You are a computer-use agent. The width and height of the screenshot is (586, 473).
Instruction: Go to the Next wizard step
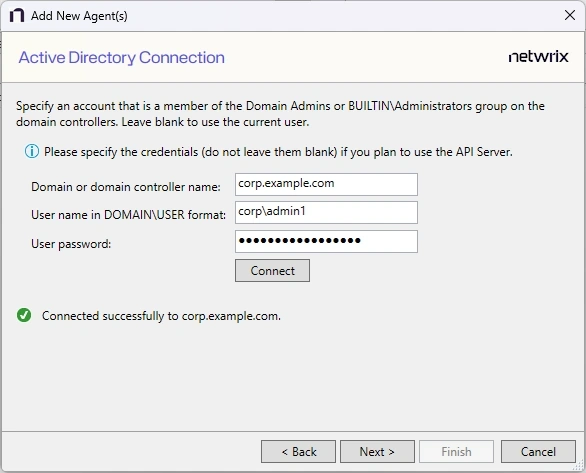click(x=377, y=451)
